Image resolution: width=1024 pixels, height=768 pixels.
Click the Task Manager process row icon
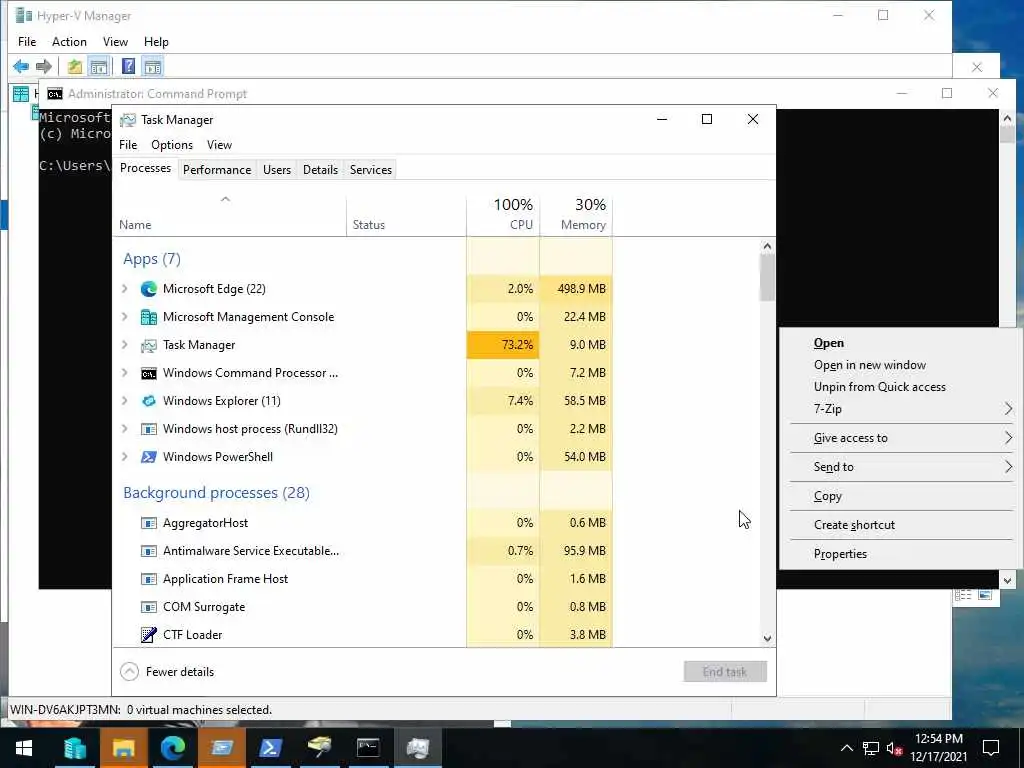tap(149, 345)
